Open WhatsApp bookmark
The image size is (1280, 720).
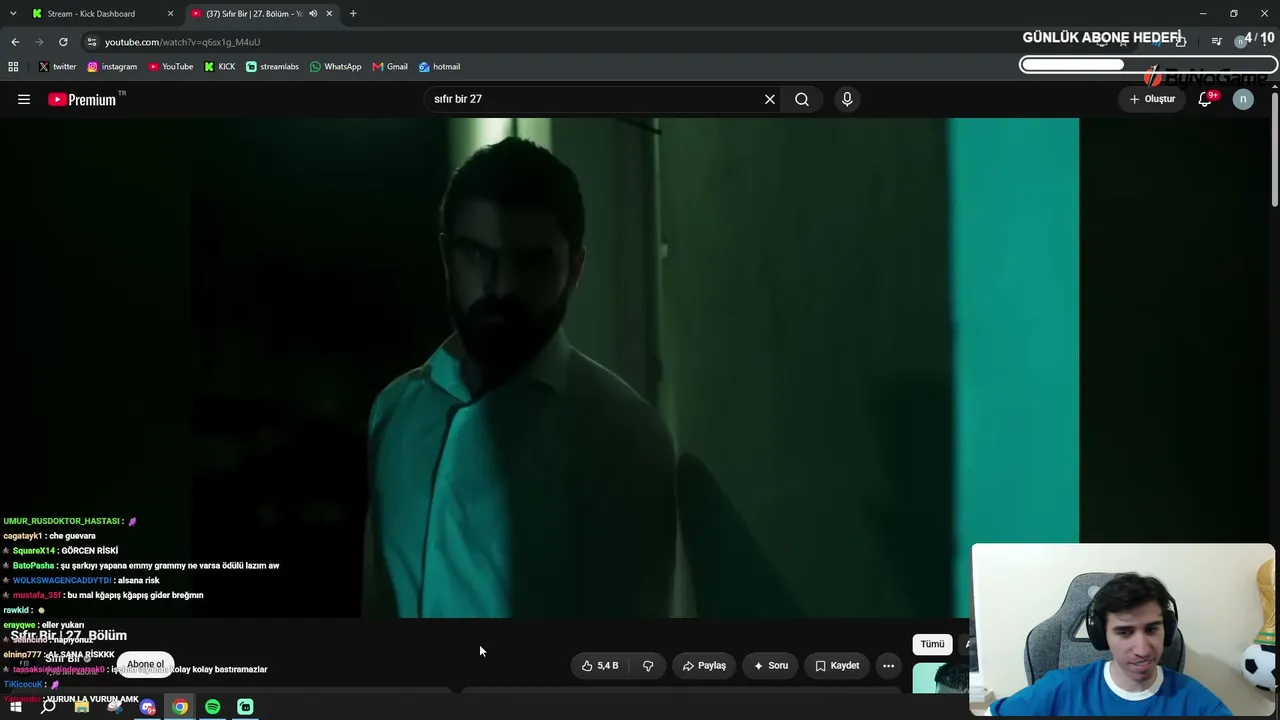pos(336,67)
